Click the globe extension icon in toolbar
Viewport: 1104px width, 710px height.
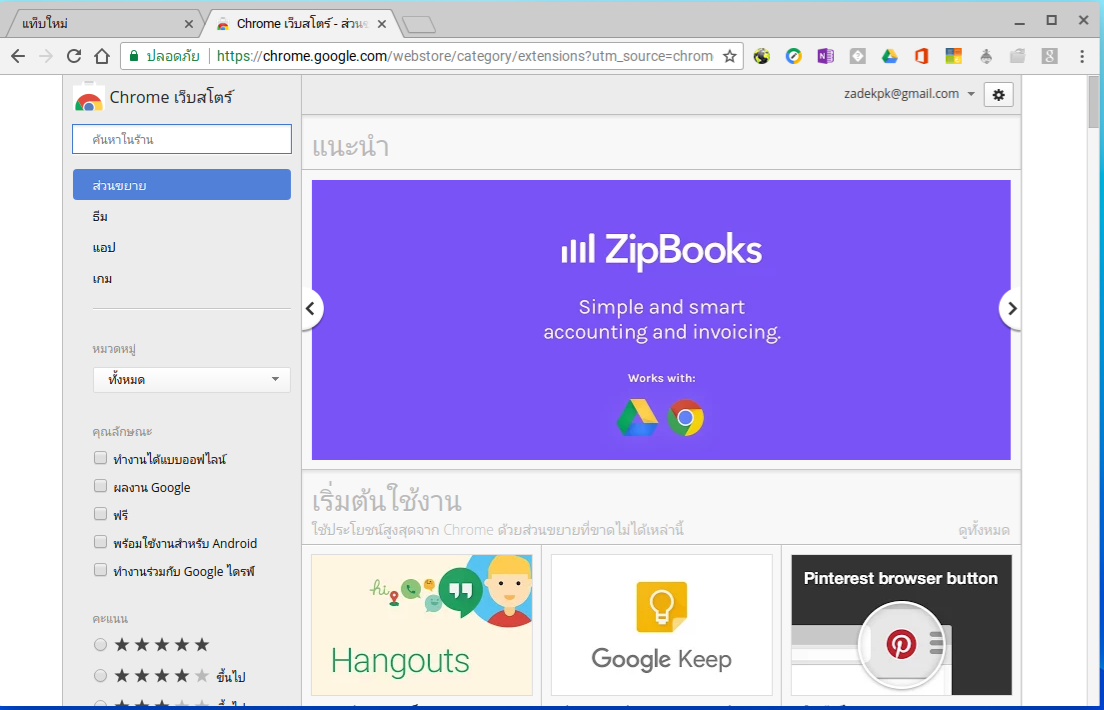click(762, 56)
